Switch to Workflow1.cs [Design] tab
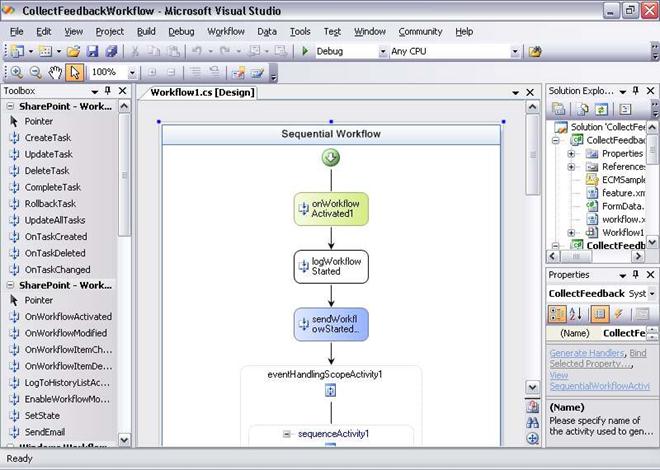This screenshot has height=470, width=660. pyautogui.click(x=201, y=92)
